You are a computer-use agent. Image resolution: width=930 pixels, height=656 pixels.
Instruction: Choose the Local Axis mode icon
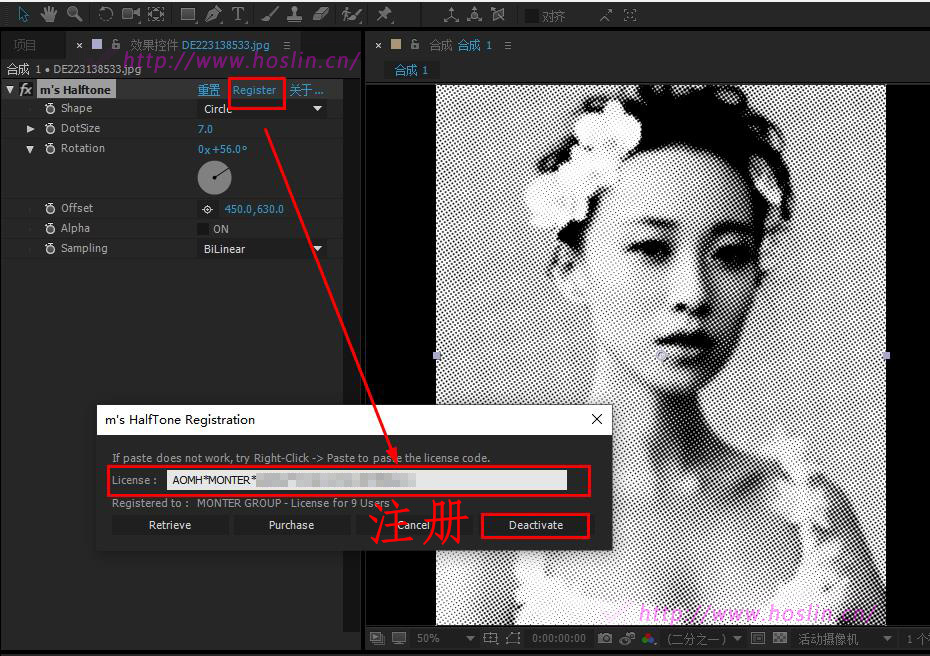coord(451,15)
